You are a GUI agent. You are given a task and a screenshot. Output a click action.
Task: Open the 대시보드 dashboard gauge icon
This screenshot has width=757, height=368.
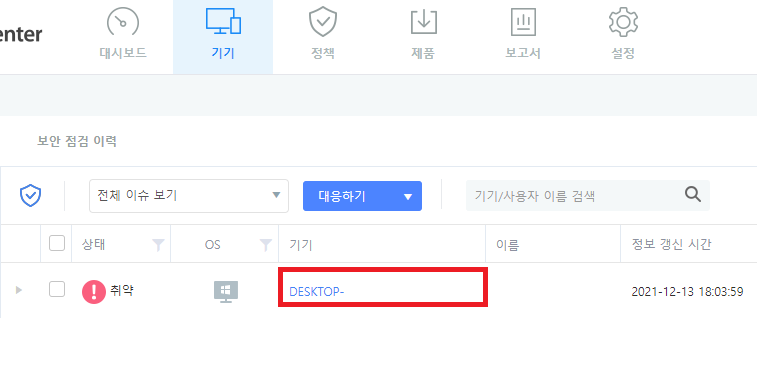click(123, 23)
